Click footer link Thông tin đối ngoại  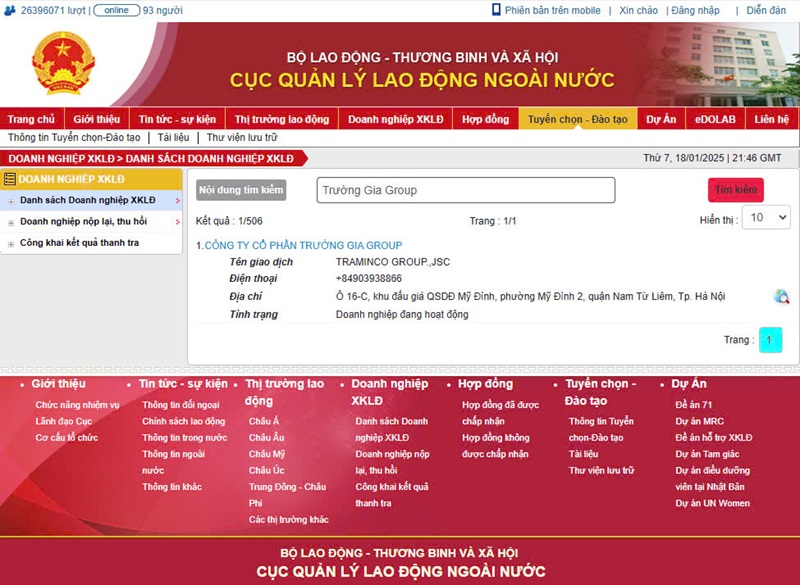click(x=181, y=405)
